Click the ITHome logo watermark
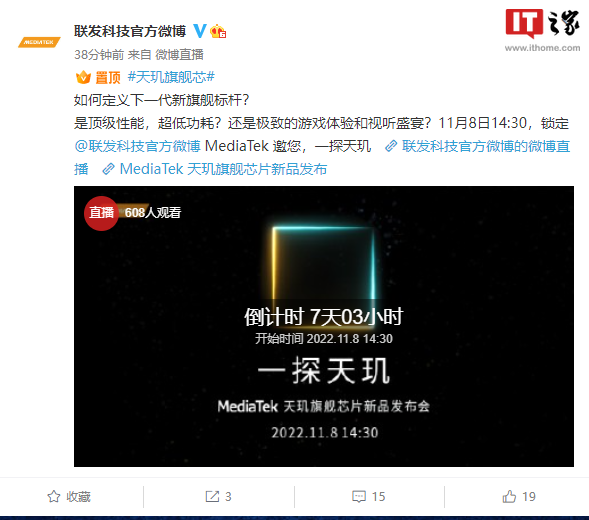589x520 pixels. (x=542, y=30)
